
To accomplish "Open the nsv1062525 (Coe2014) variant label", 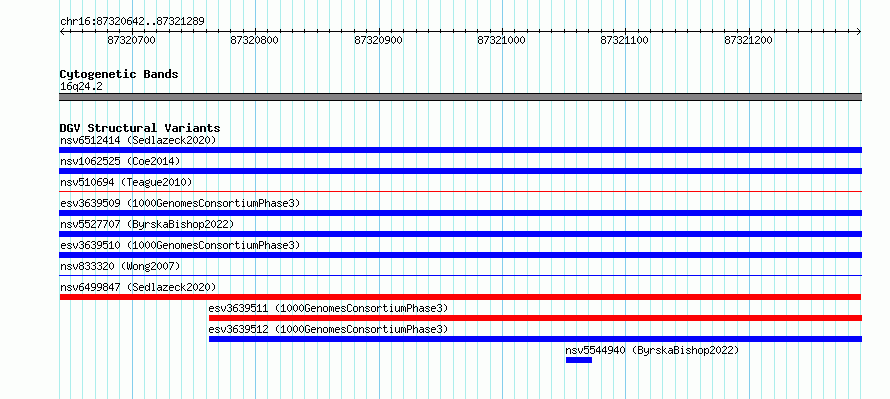I will [x=120, y=161].
